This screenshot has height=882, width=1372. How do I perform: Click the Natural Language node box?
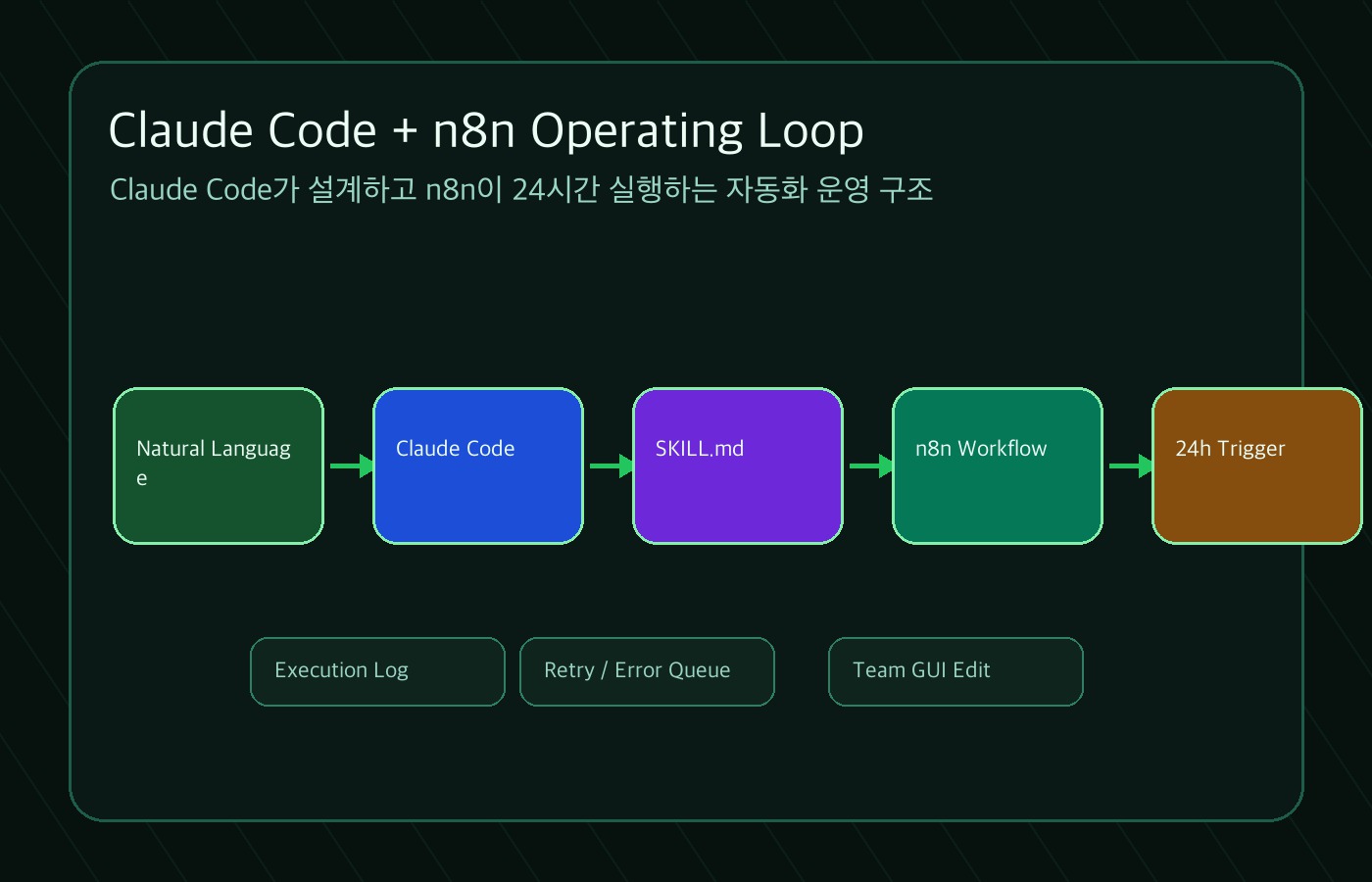click(219, 465)
